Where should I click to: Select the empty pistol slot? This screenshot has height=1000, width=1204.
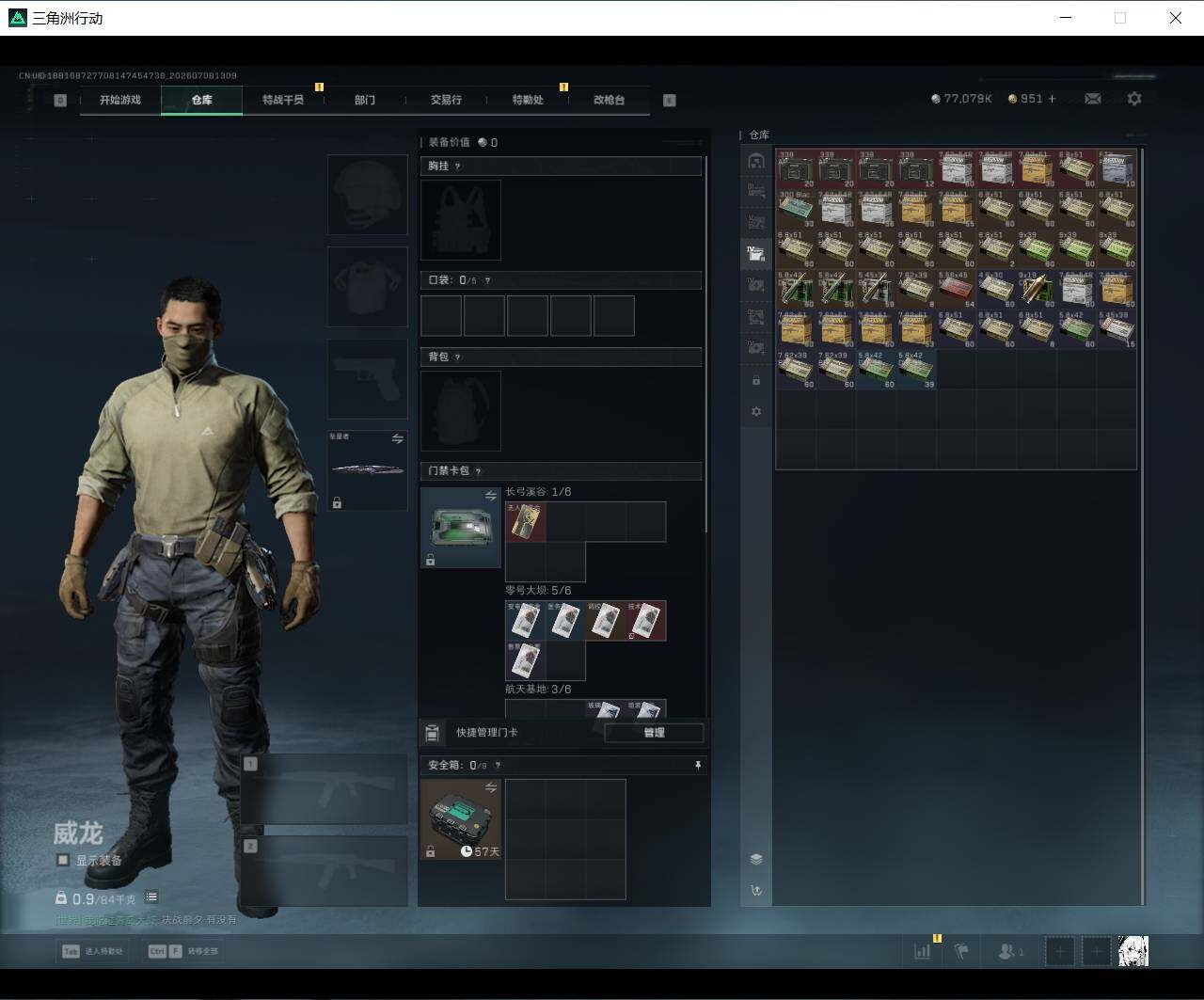pyautogui.click(x=367, y=379)
